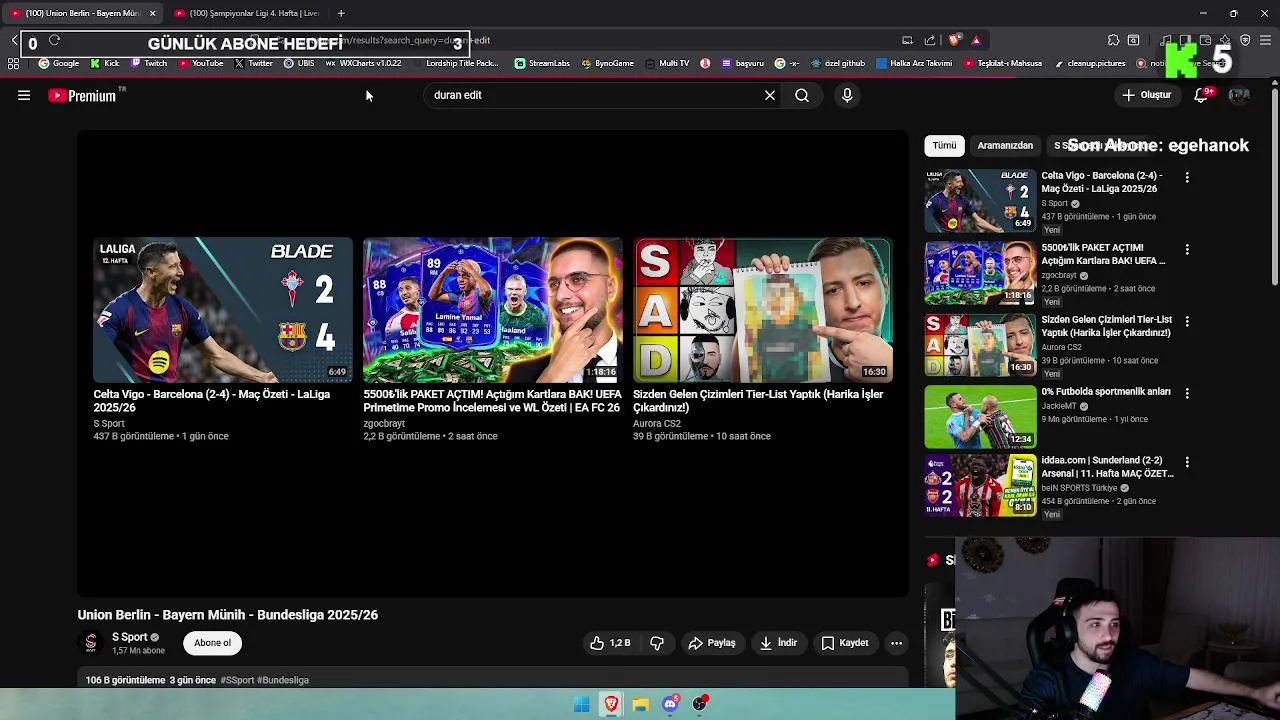1280x720 pixels.
Task: Run search with the magnifier icon
Action: 802,95
